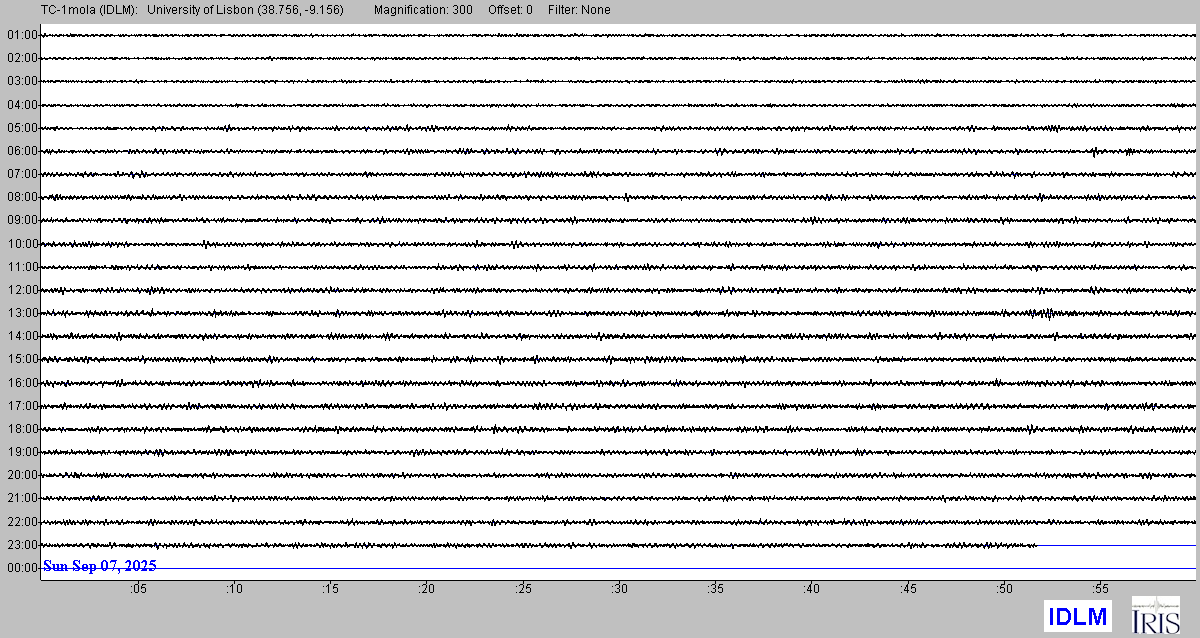Viewport: 1200px width, 638px height.
Task: Click the :05 minute axis marker
Action: click(x=138, y=589)
